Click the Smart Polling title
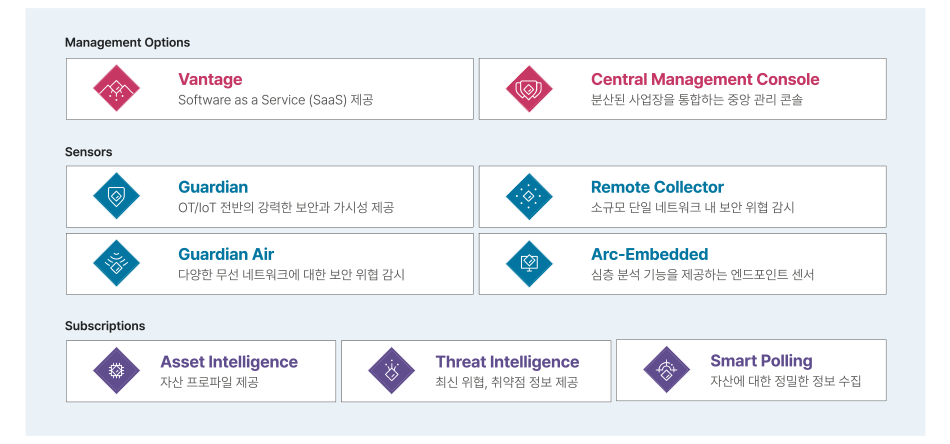 761,361
